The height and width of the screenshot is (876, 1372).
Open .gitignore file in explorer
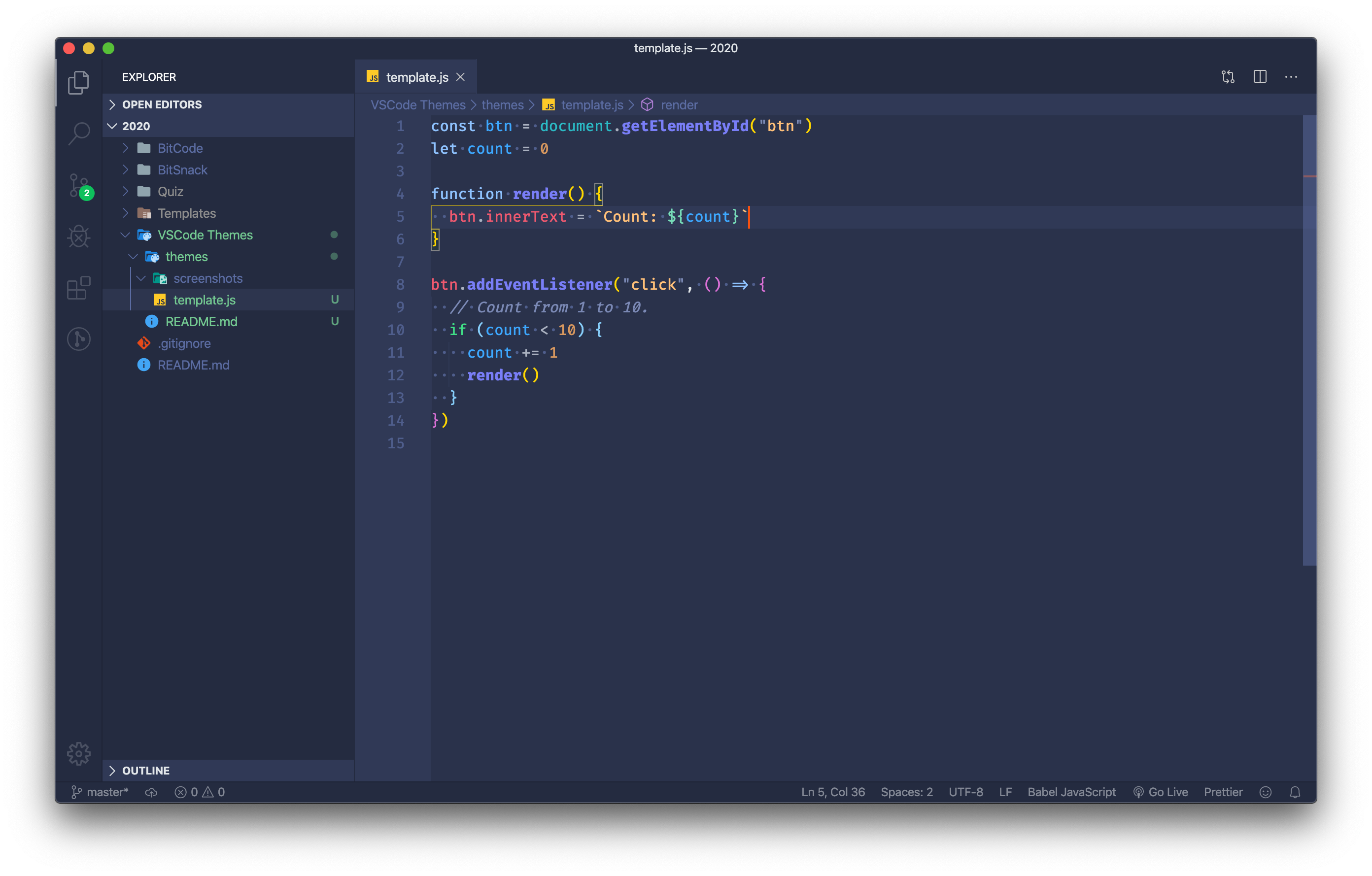184,343
